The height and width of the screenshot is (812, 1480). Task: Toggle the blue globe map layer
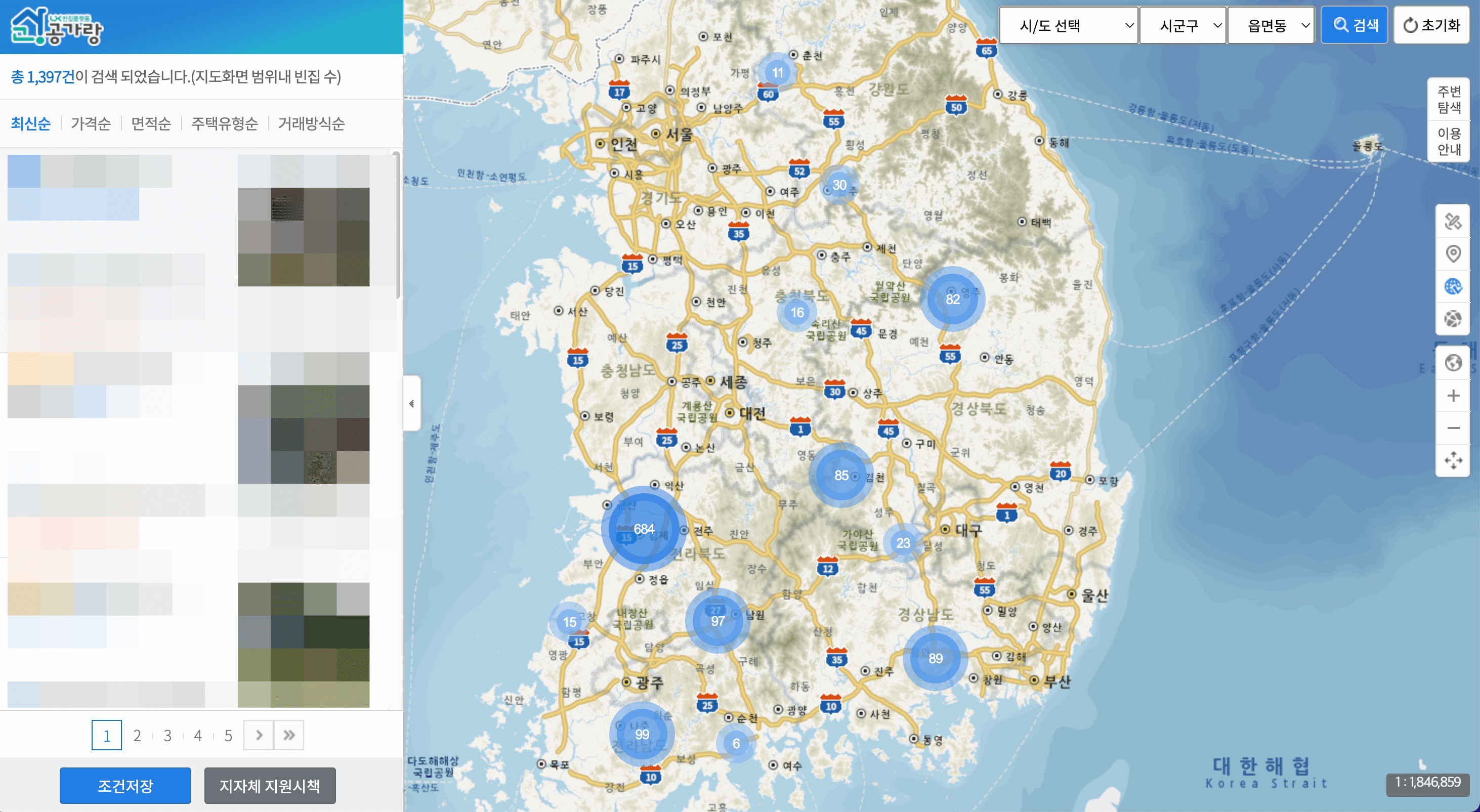pos(1452,286)
